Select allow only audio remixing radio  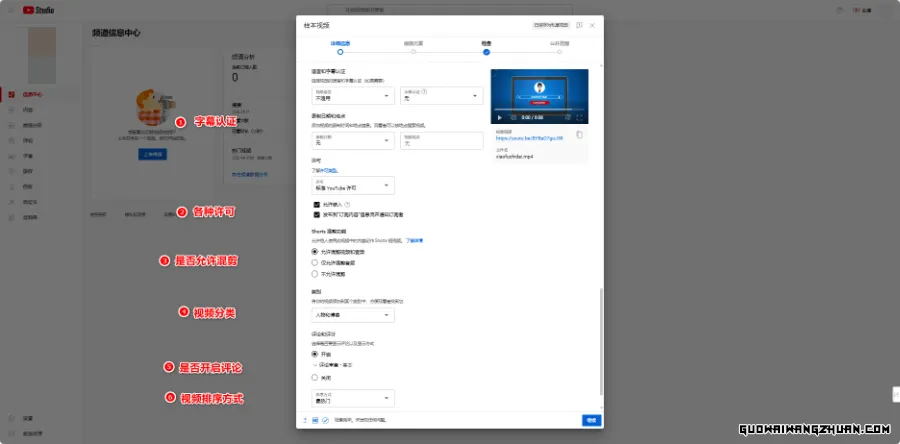[314, 263]
